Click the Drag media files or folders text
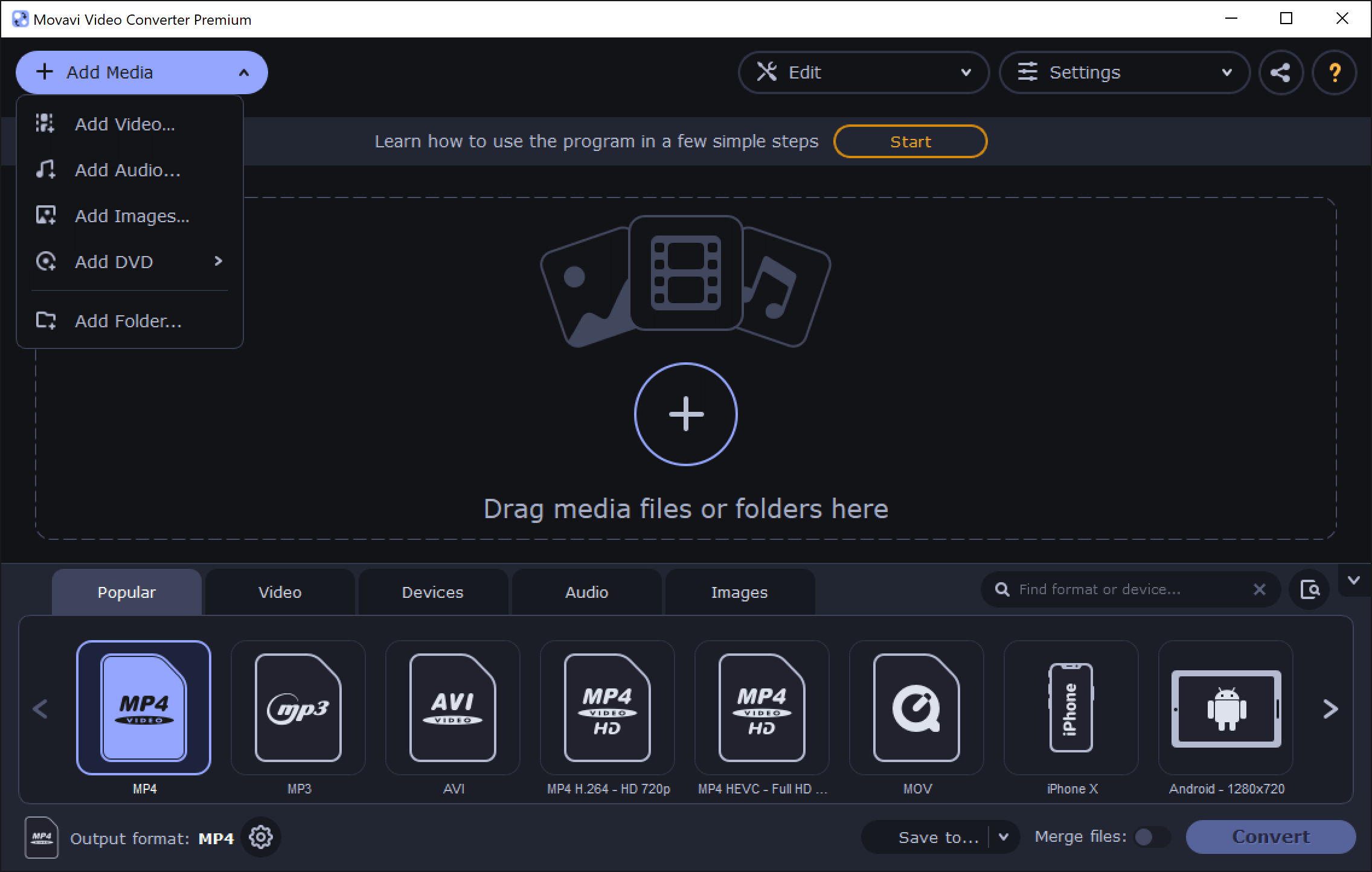 [686, 508]
